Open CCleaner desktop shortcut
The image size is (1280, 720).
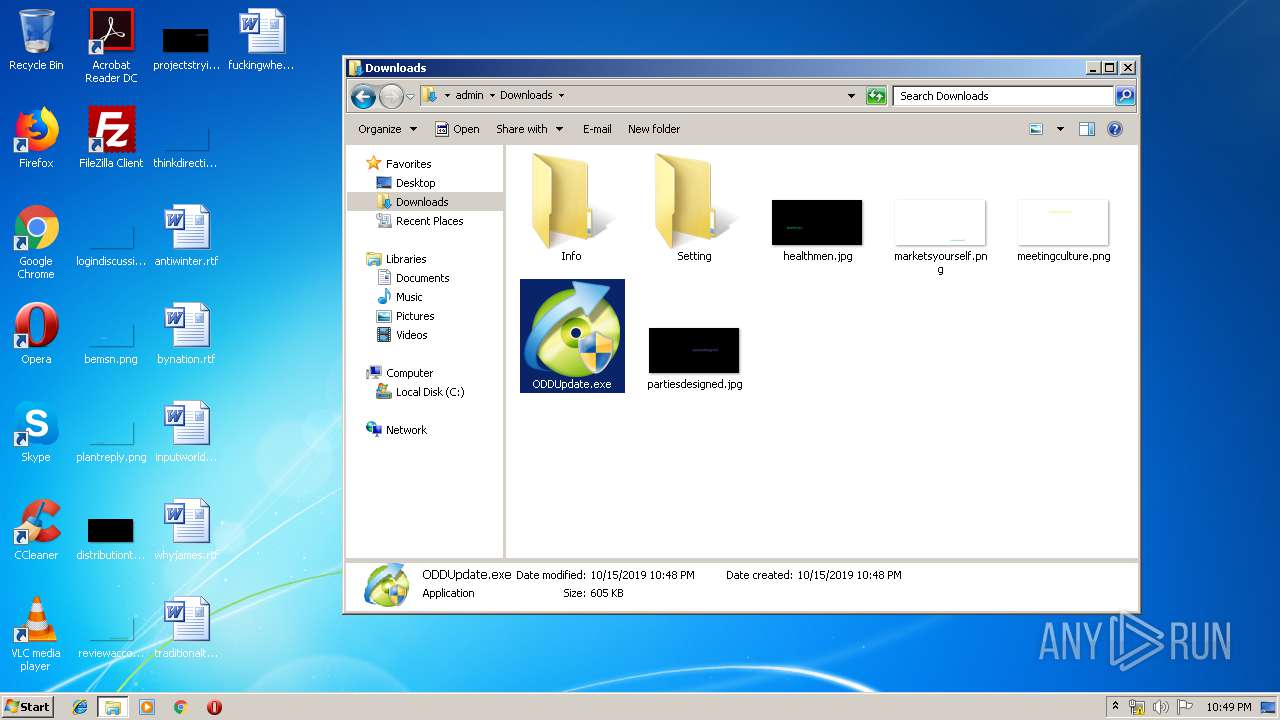(36, 530)
